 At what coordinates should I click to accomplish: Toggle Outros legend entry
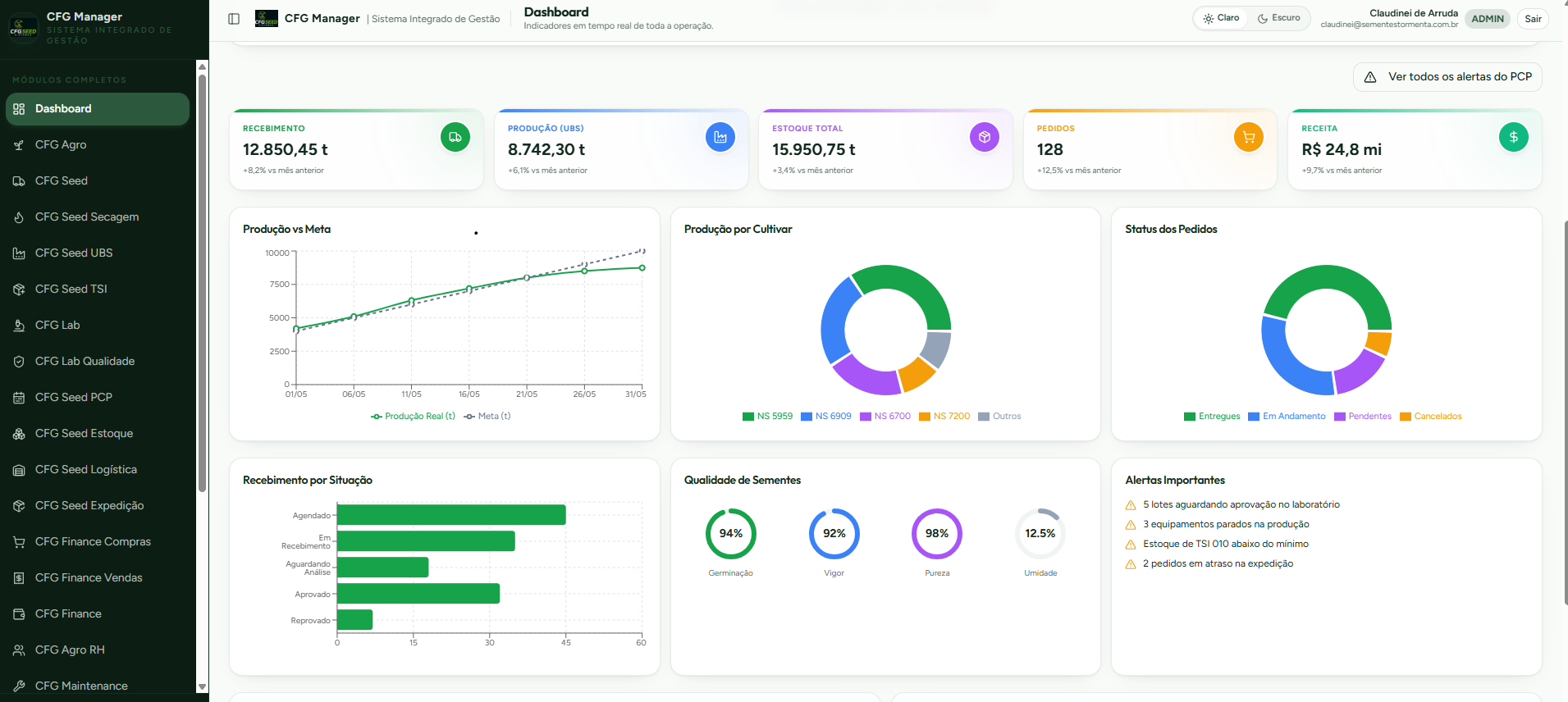point(999,417)
